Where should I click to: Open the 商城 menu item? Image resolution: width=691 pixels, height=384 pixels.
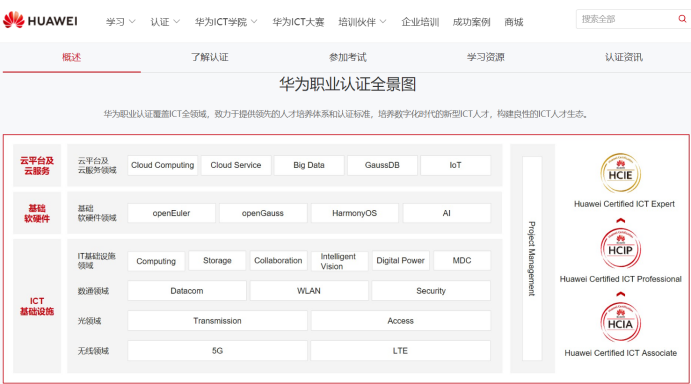[513, 22]
